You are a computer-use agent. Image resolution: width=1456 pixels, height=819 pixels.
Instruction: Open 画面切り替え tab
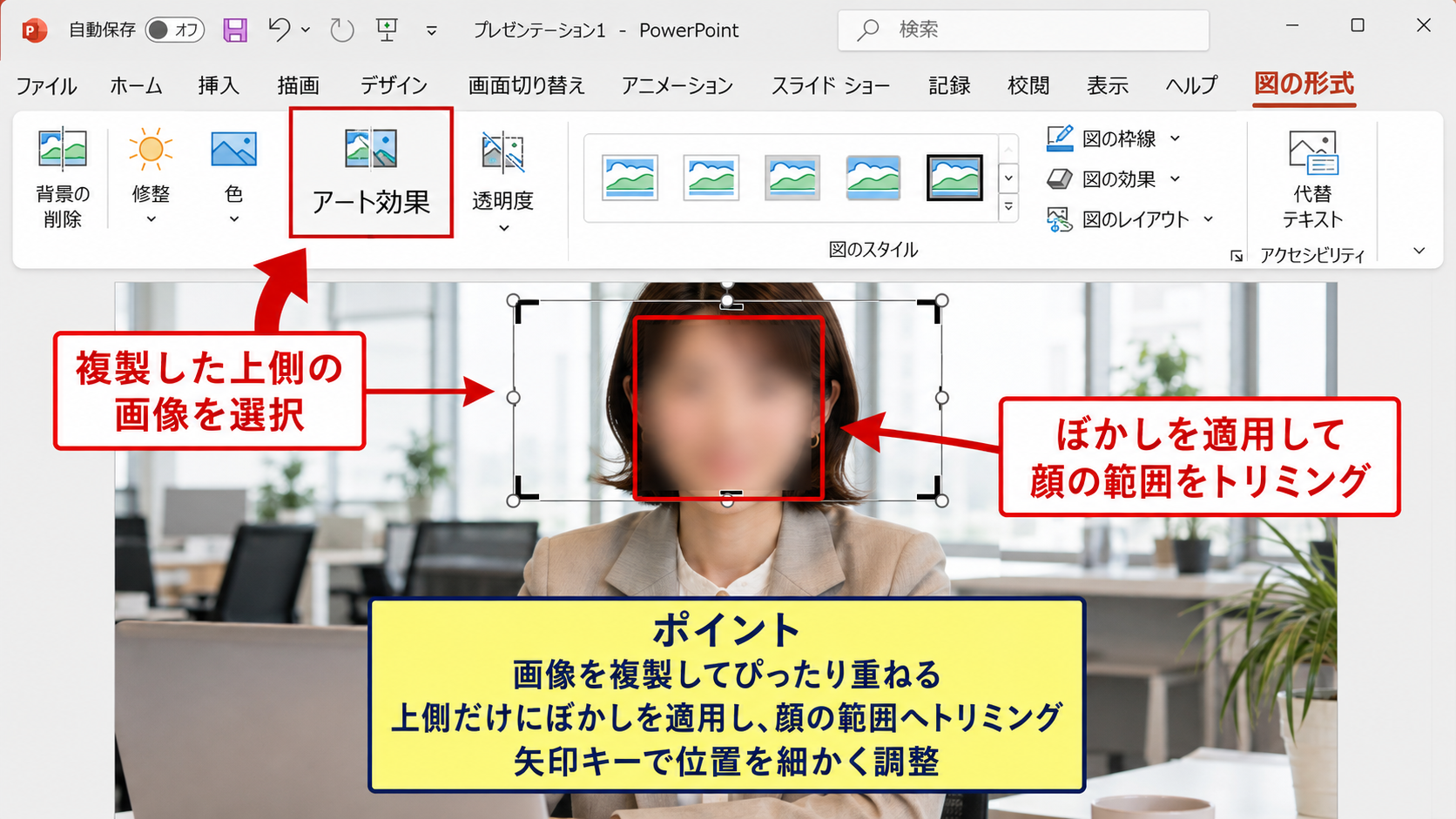(526, 86)
